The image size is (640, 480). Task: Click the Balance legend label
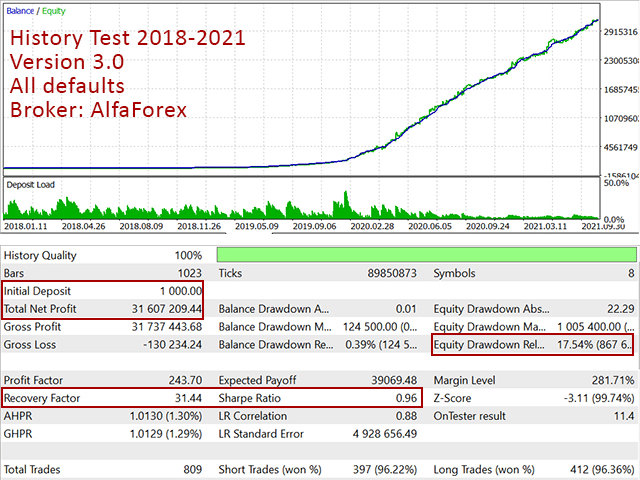point(22,10)
